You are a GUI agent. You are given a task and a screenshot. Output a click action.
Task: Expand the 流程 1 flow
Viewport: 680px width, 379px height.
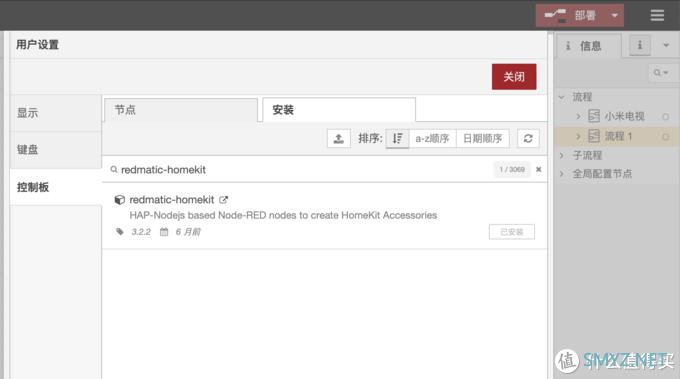pyautogui.click(x=578, y=136)
